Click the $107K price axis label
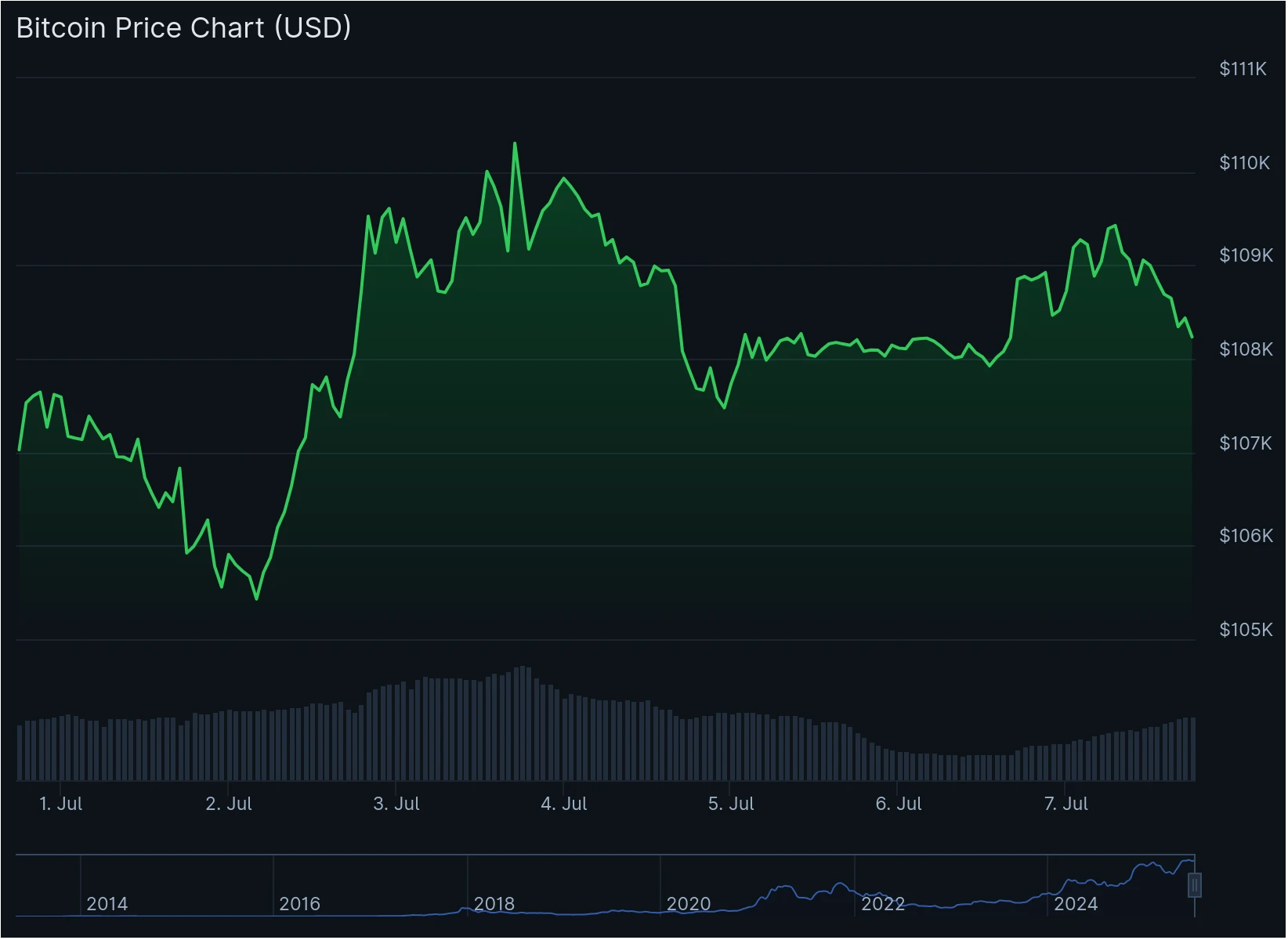The height and width of the screenshot is (940, 1288). click(x=1246, y=443)
